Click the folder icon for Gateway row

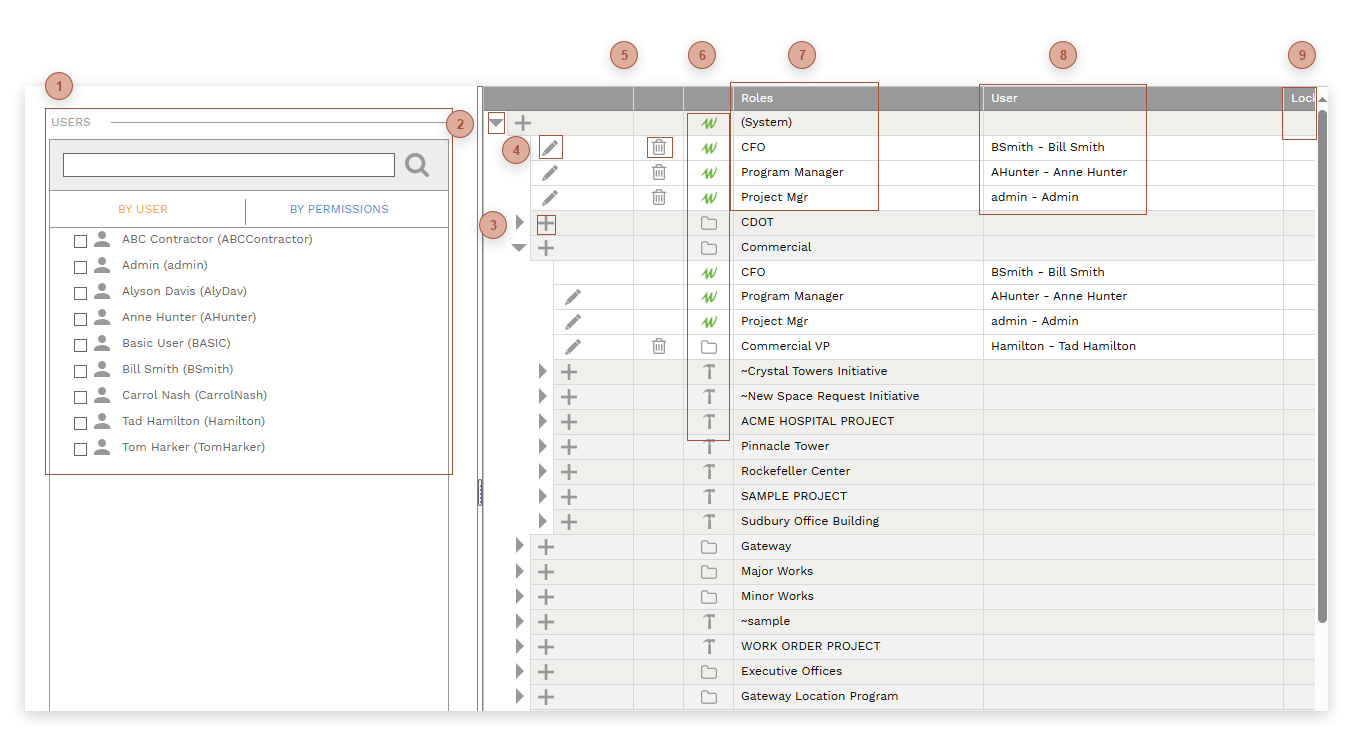point(709,547)
